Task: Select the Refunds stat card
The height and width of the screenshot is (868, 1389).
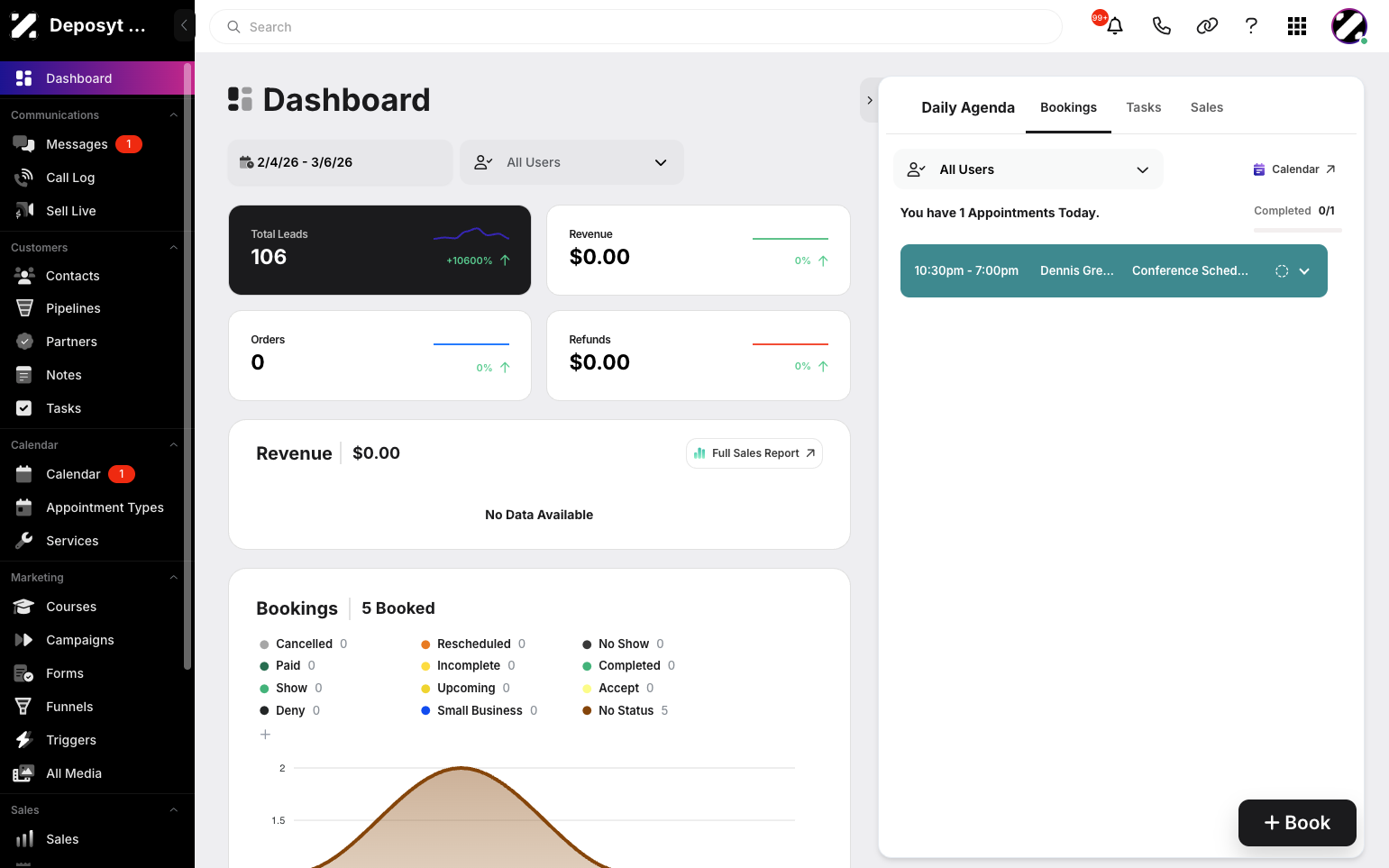Action: [x=698, y=355]
